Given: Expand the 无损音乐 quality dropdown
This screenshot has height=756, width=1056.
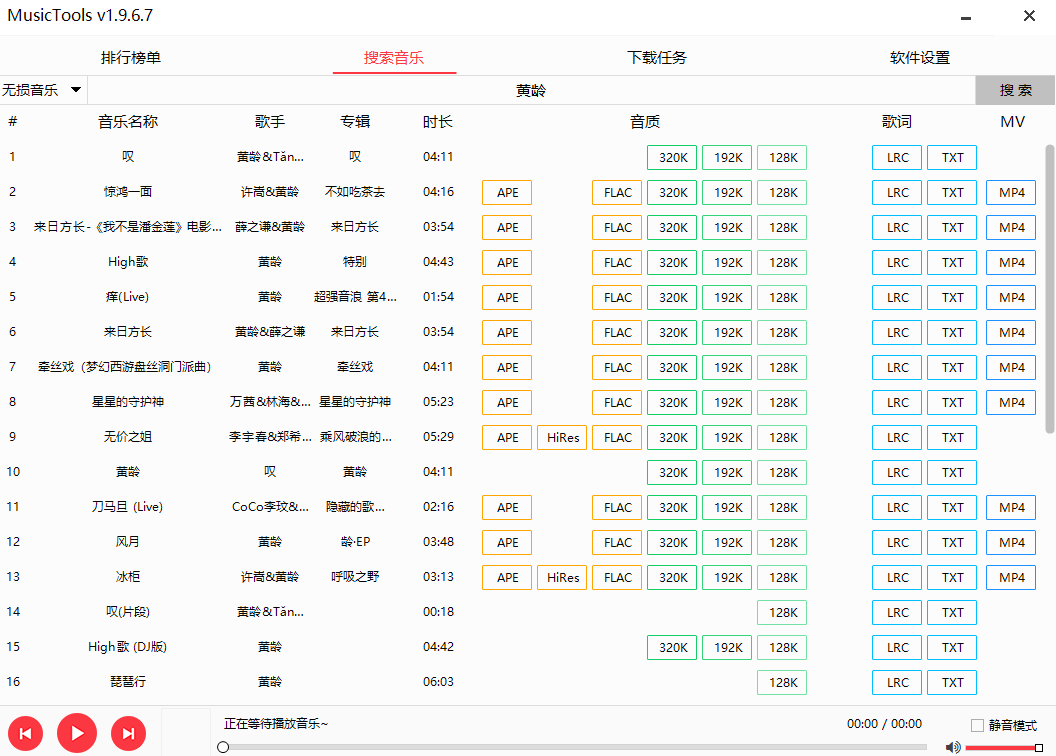Looking at the screenshot, I should (42, 89).
